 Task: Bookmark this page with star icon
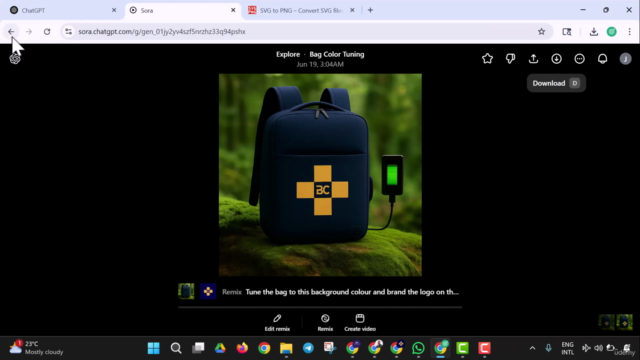(541, 31)
